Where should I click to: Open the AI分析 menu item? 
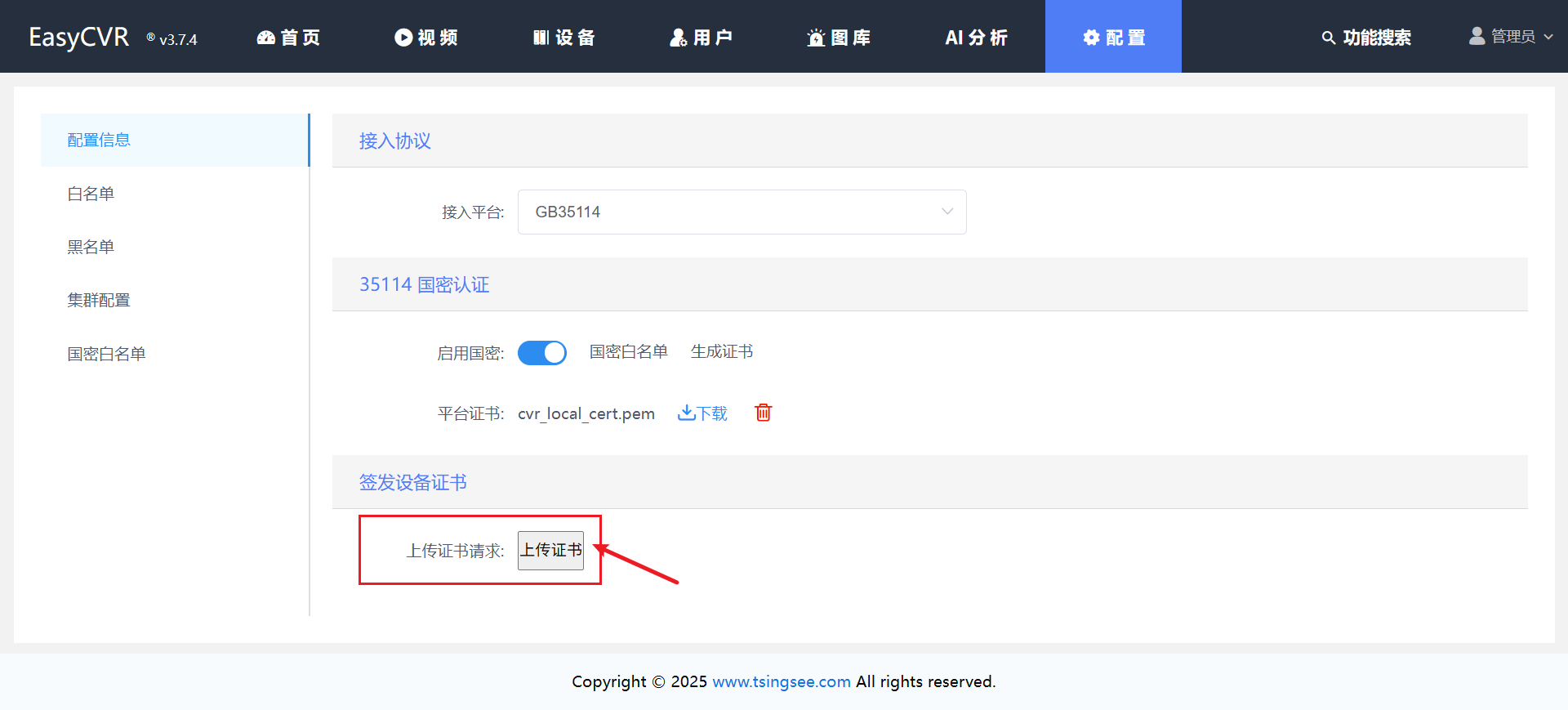pos(976,38)
